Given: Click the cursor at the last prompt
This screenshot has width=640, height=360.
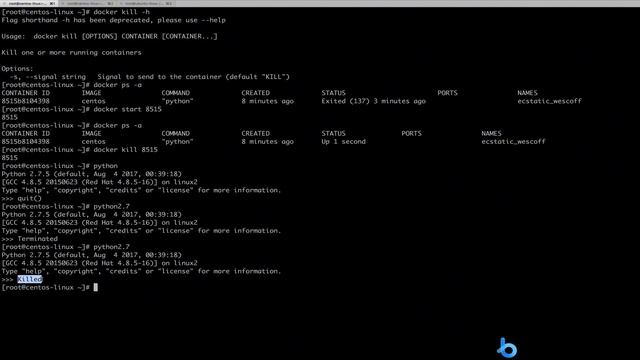Looking at the screenshot, I should [x=96, y=287].
